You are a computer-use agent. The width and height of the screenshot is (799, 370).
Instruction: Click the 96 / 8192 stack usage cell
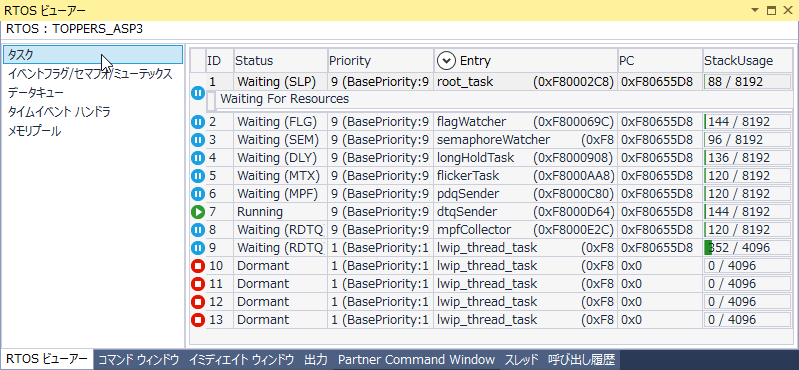(748, 140)
